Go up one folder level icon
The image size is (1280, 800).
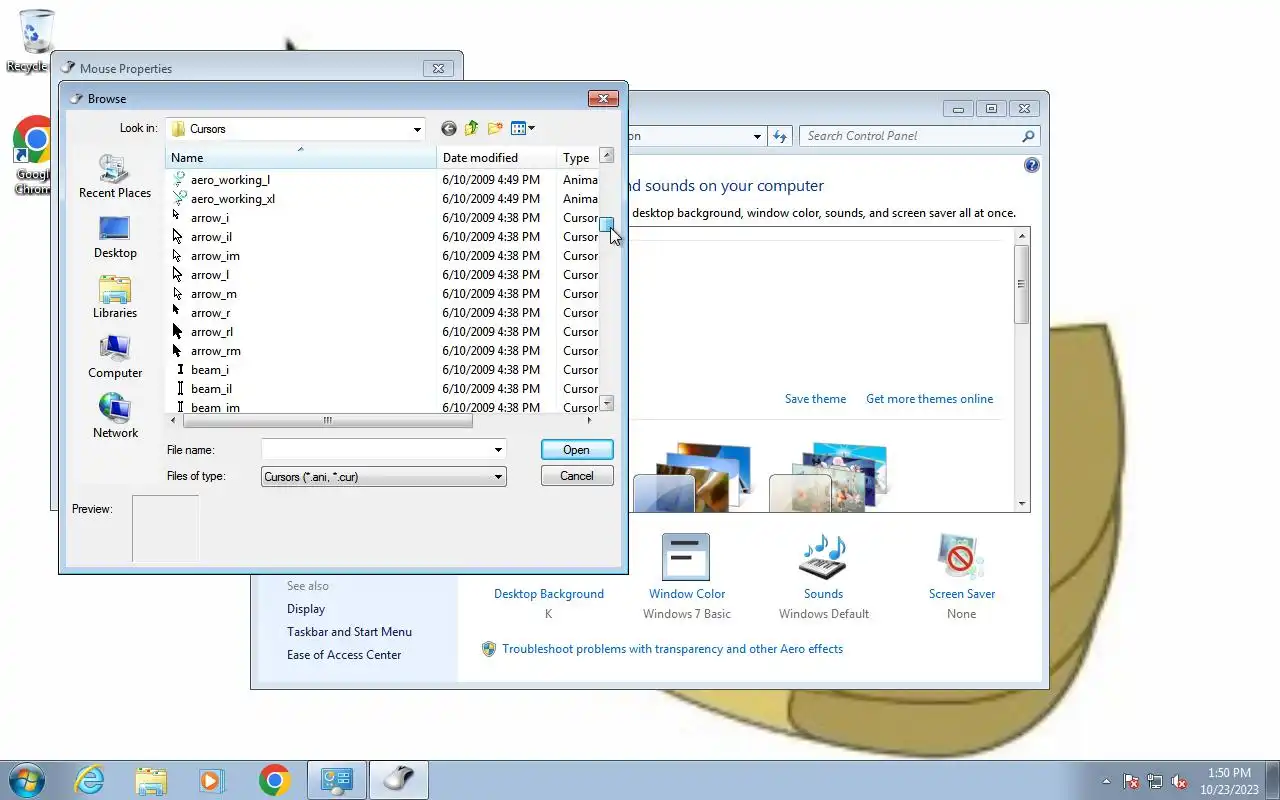click(x=471, y=128)
